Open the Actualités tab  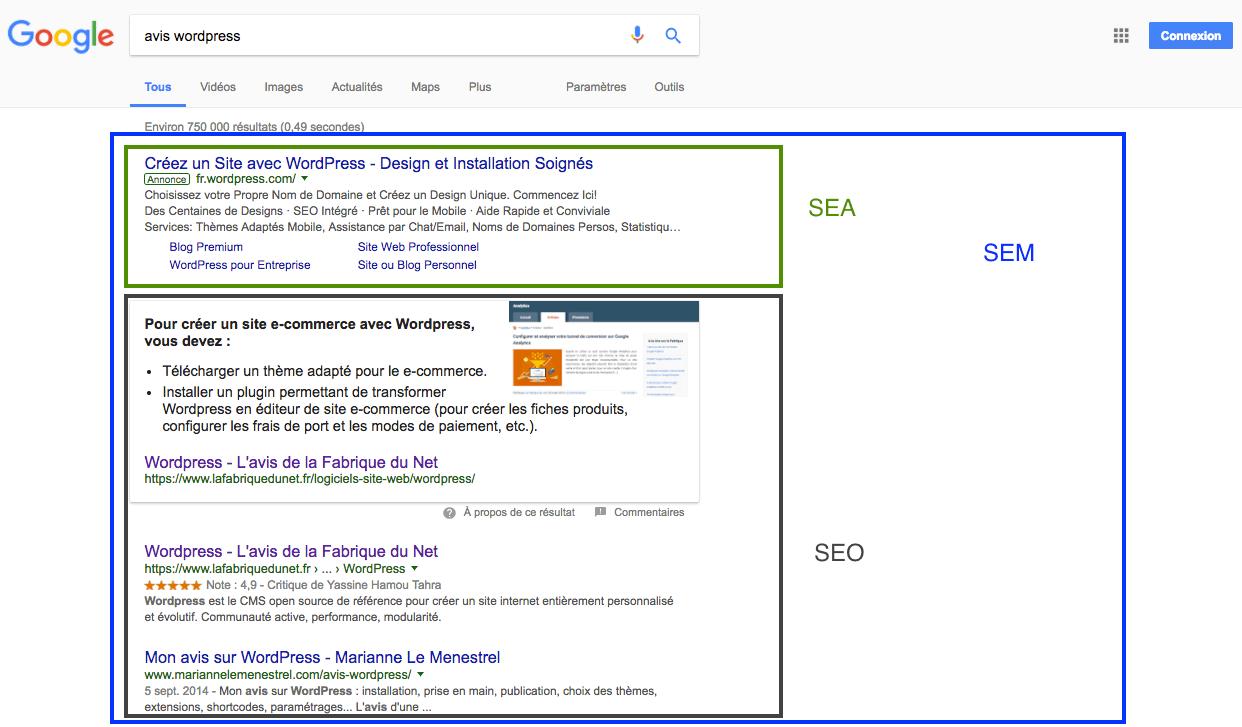357,87
